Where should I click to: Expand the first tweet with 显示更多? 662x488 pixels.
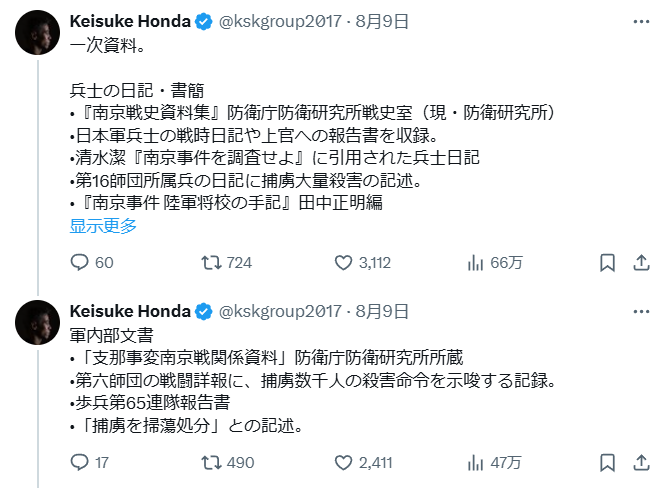[x=103, y=226]
